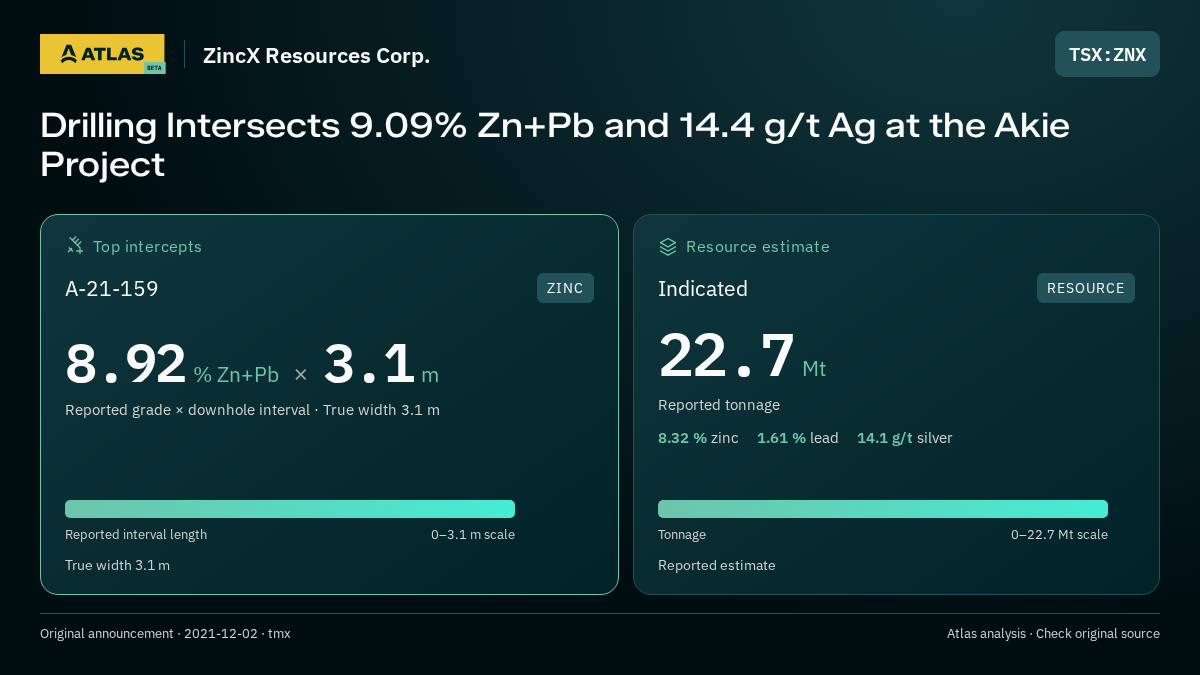1200x675 pixels.
Task: Click Original announcement 2021-12-02 tmx text
Action: tap(165, 634)
